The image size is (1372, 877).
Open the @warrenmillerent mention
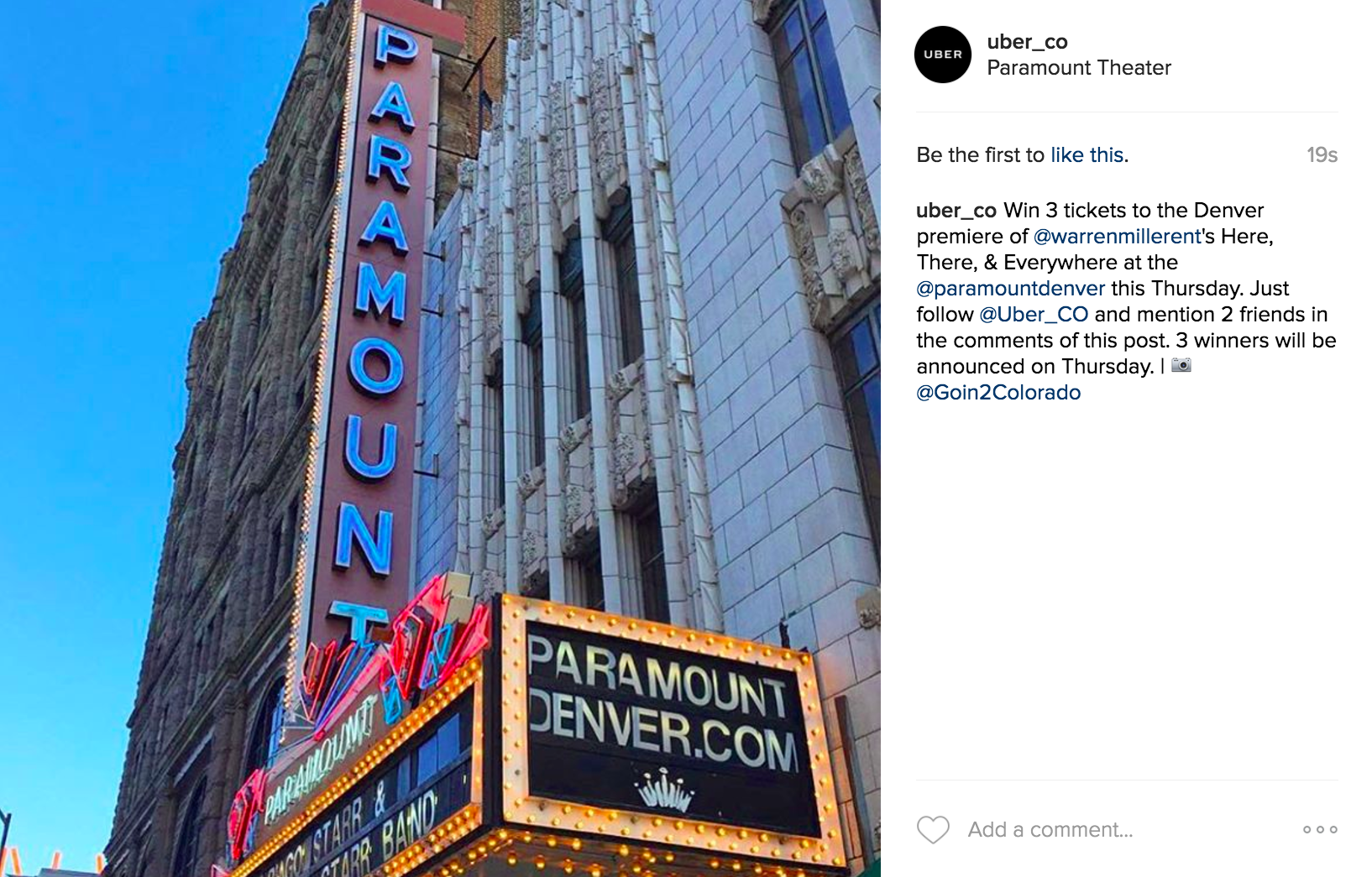pyautogui.click(x=1118, y=237)
